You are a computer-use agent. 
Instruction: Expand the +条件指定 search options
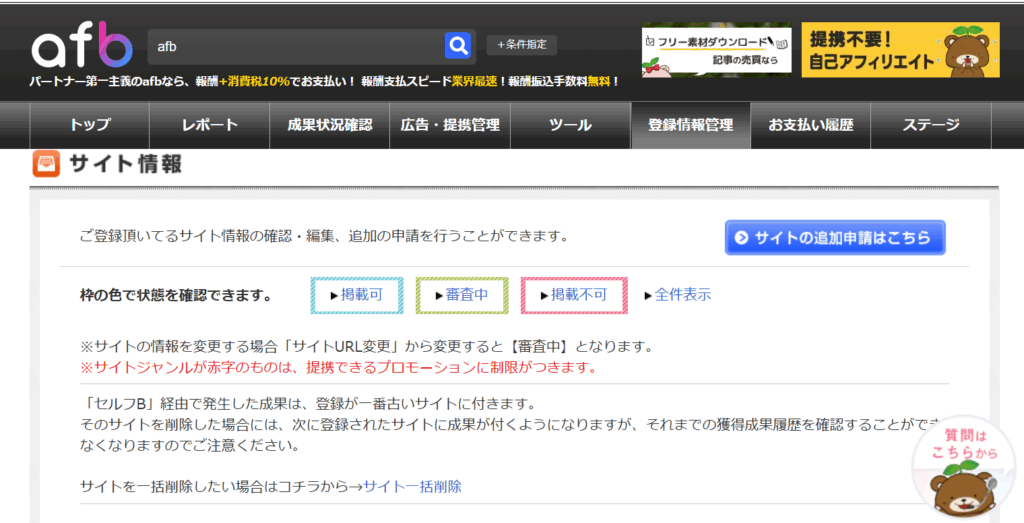tap(521, 45)
